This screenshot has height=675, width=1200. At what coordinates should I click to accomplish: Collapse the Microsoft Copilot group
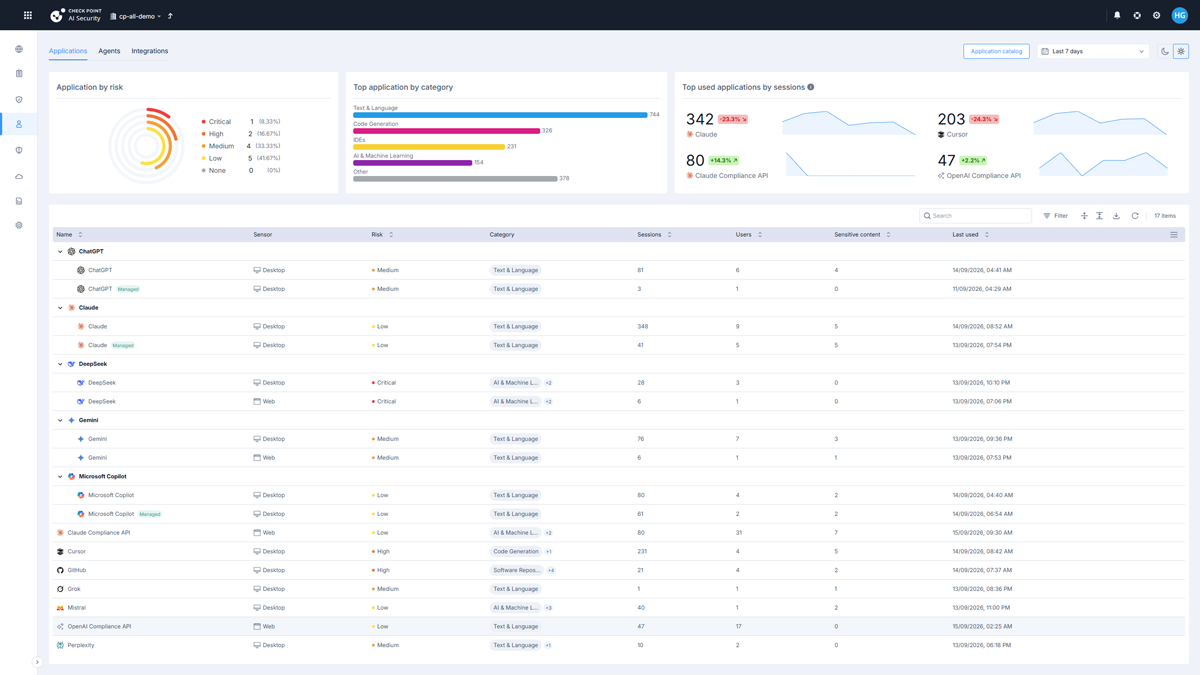[60, 477]
